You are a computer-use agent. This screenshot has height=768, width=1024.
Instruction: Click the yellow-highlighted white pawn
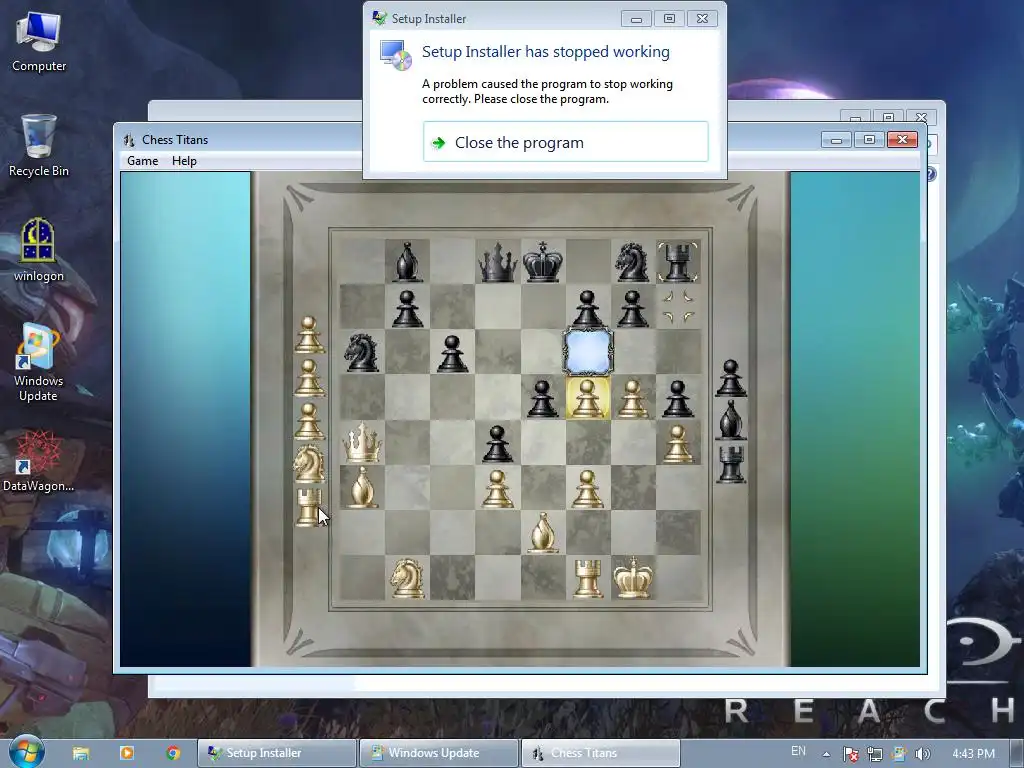[x=588, y=398]
